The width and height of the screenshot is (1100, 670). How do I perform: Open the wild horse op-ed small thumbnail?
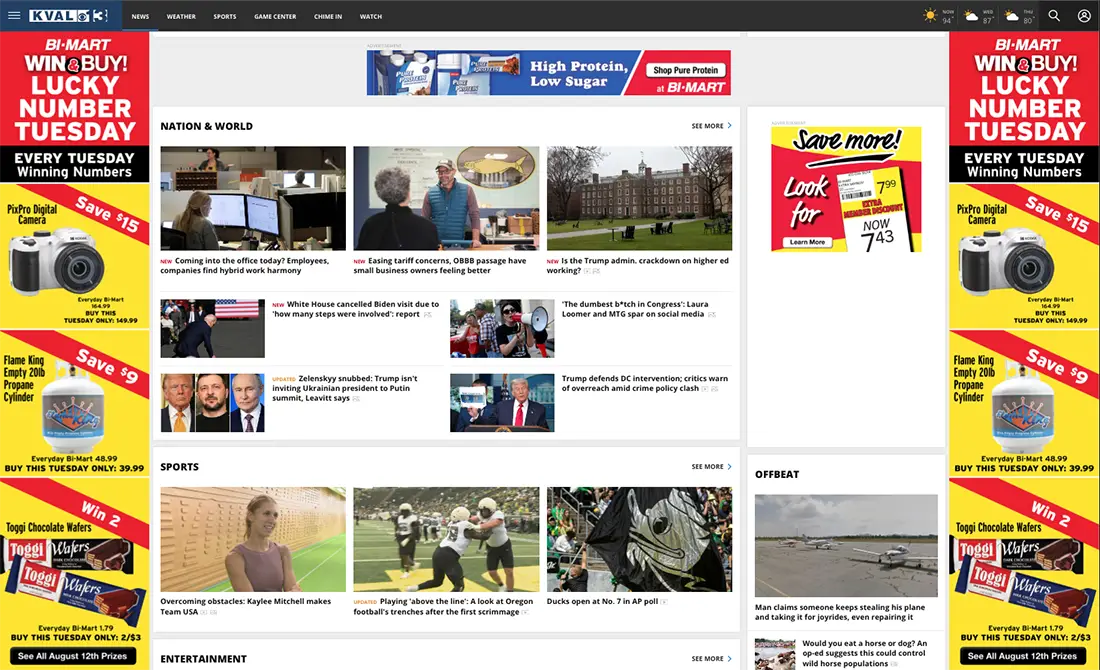[775, 654]
